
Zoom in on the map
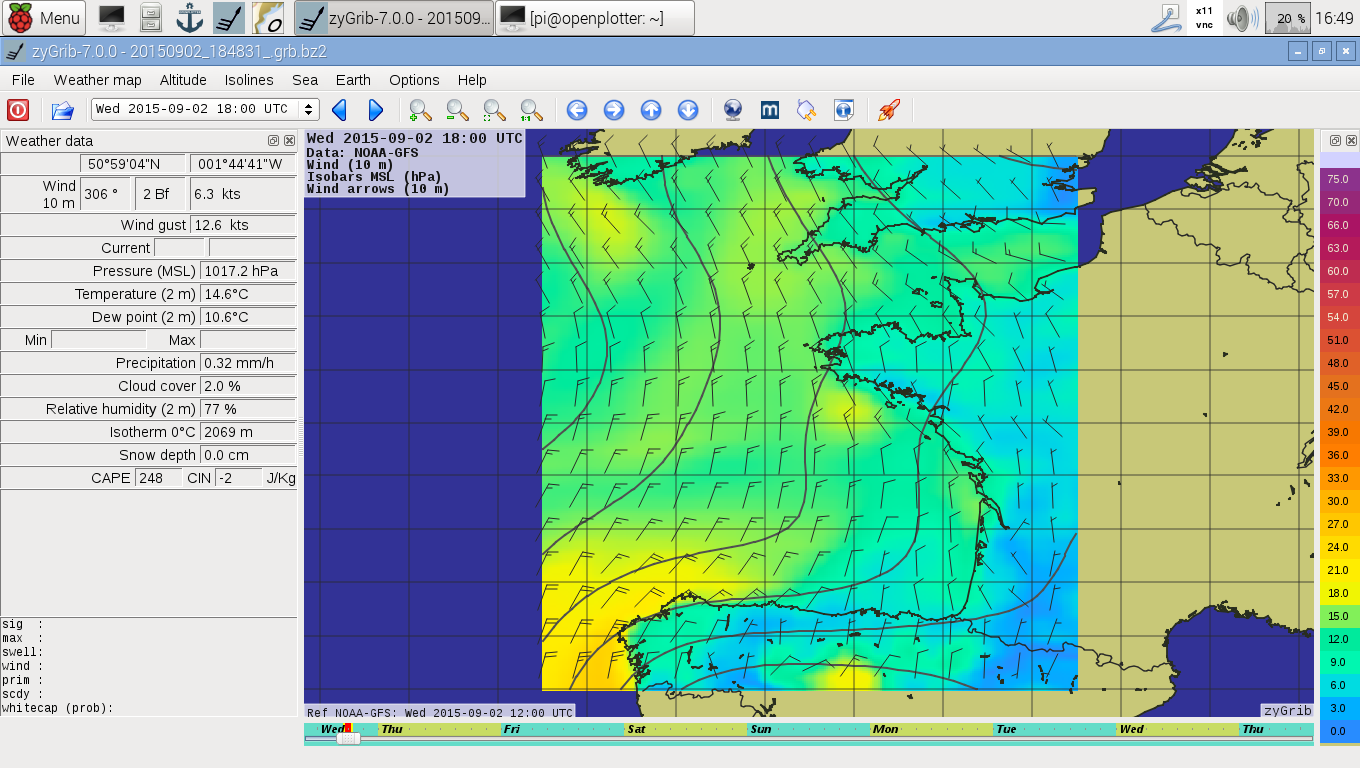[421, 110]
